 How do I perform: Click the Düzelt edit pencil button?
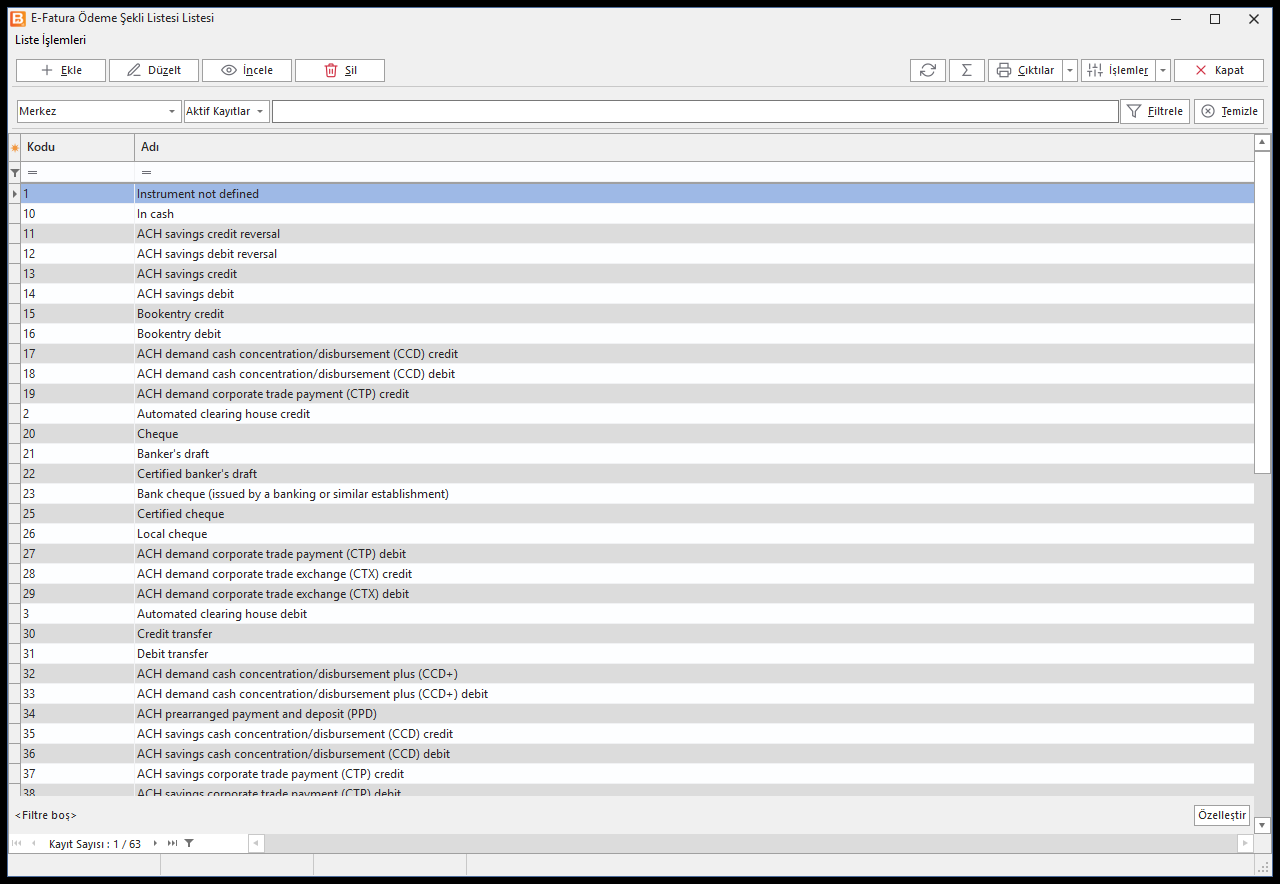(154, 70)
